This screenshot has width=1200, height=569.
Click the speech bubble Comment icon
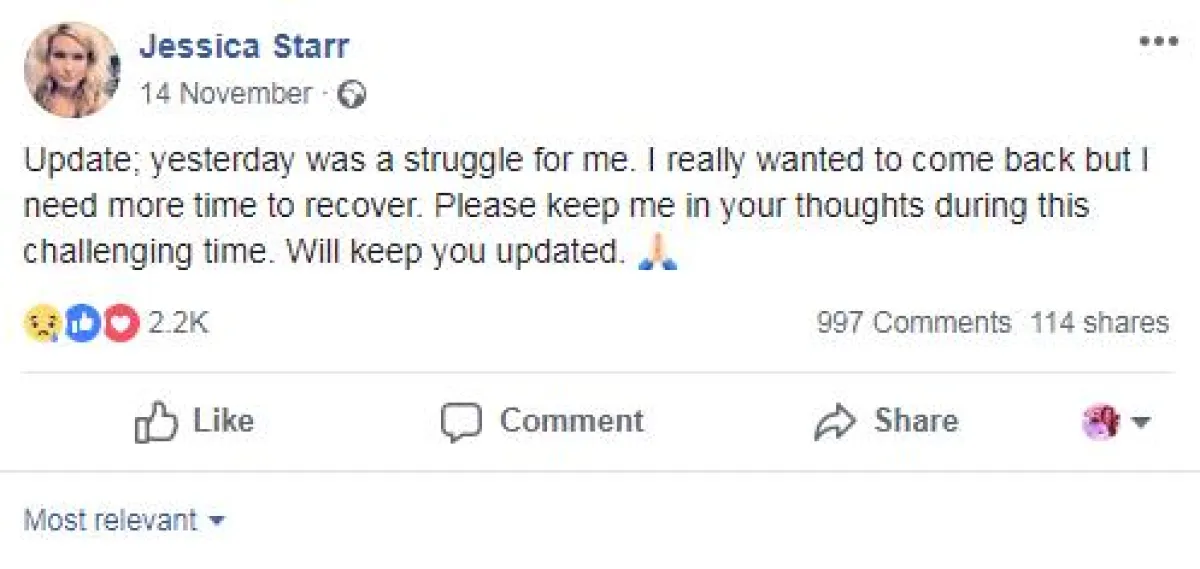[461, 422]
